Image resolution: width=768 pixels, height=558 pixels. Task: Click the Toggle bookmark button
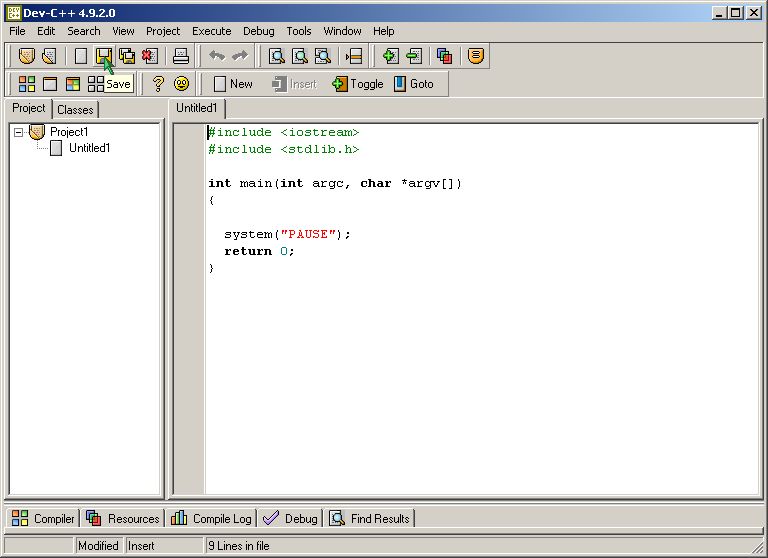point(358,84)
